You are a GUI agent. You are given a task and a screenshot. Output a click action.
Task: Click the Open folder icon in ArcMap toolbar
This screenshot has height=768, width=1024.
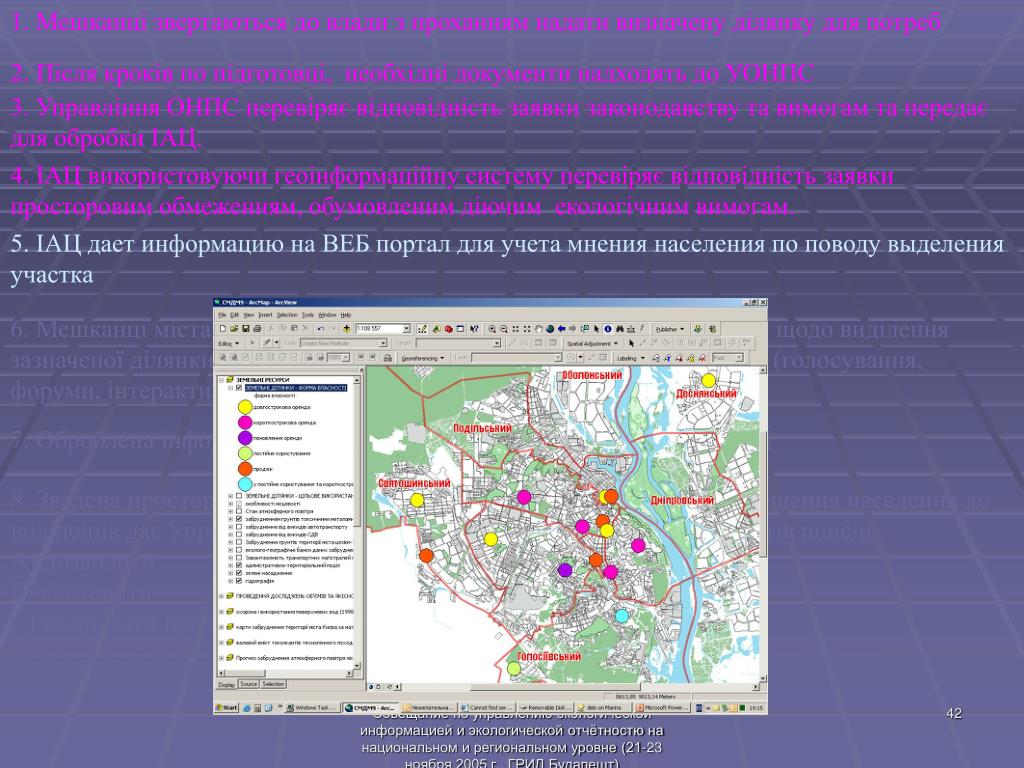tap(234, 328)
